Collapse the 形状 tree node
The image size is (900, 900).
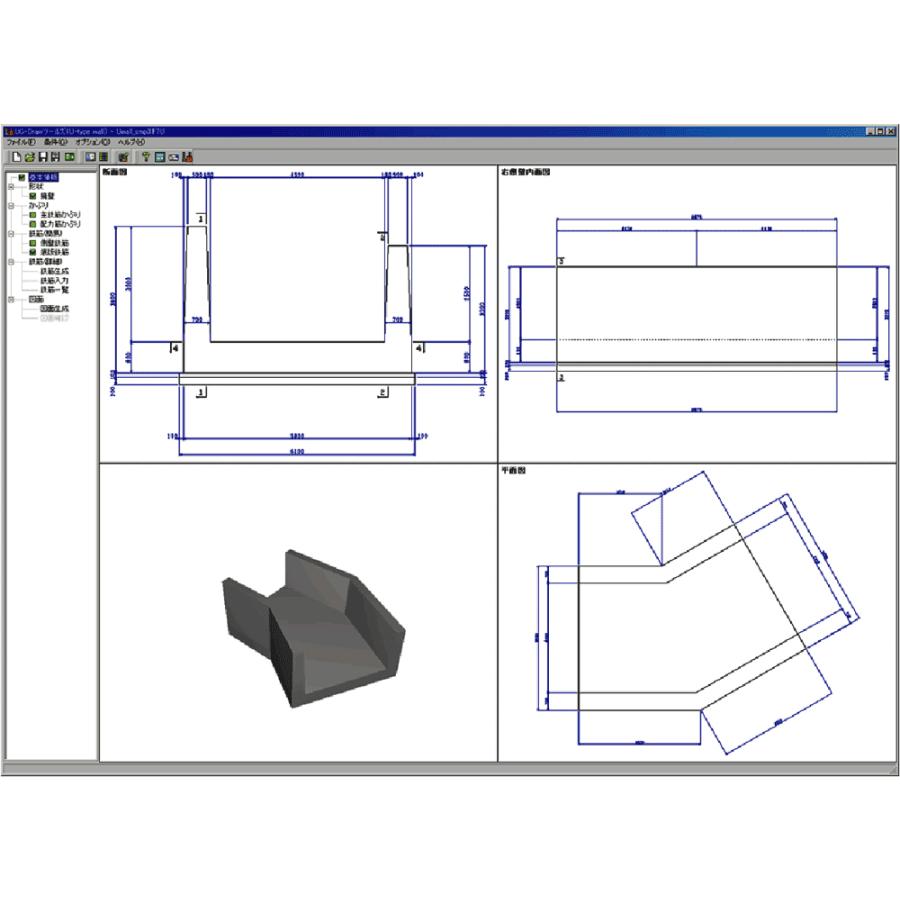click(x=11, y=187)
